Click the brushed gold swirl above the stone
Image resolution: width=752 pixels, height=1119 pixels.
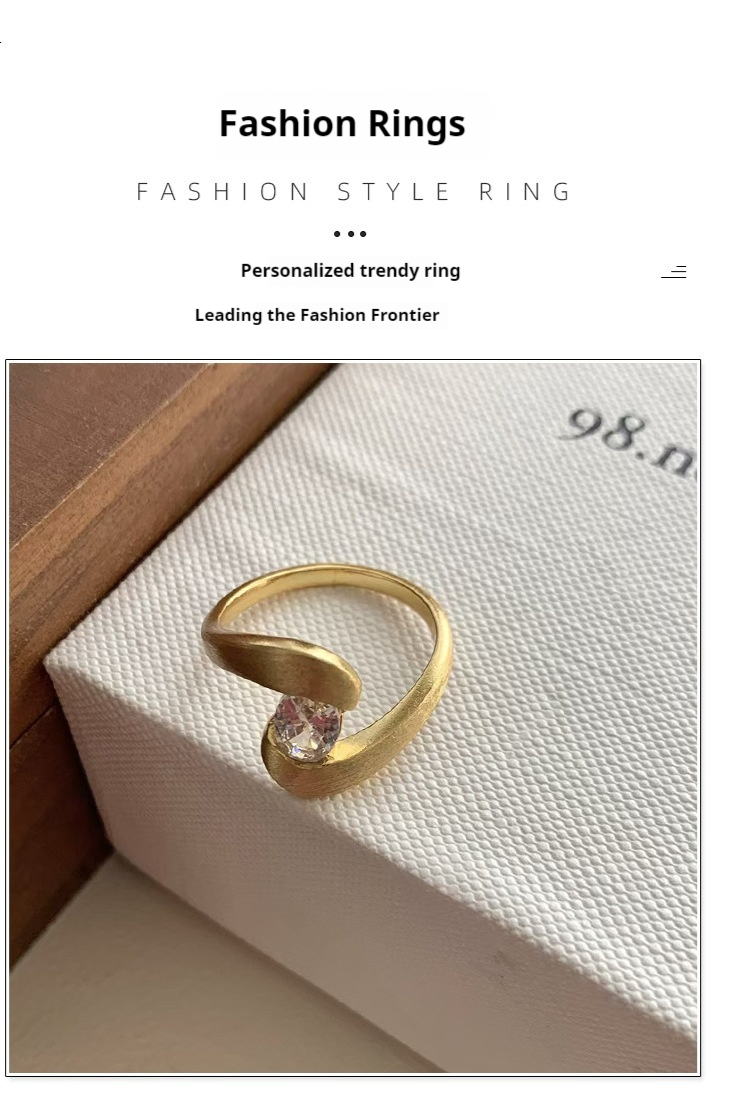coord(285,660)
